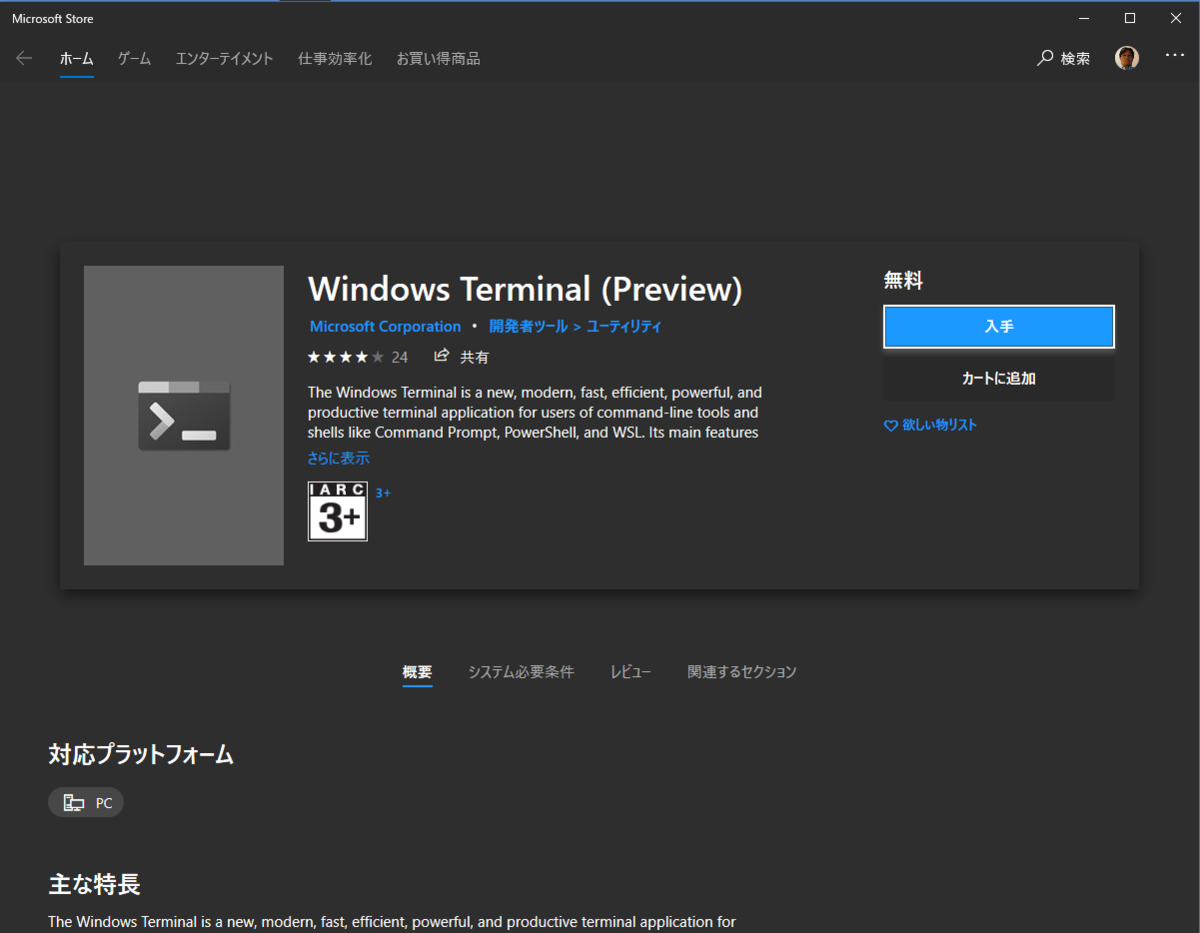
Task: Open Microsoft Corporation publisher link
Action: tap(385, 327)
